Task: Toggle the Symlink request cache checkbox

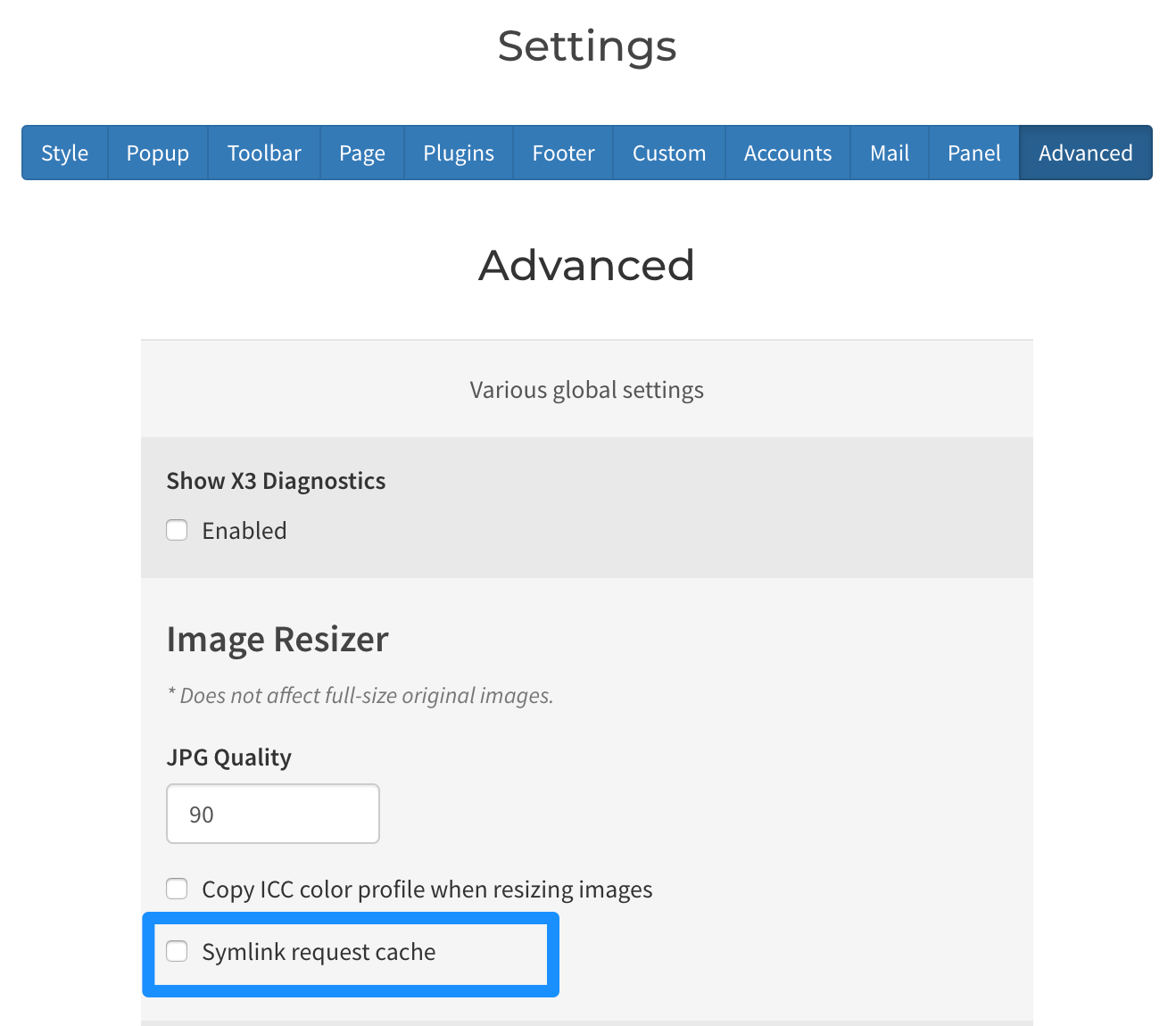Action: pos(177,951)
